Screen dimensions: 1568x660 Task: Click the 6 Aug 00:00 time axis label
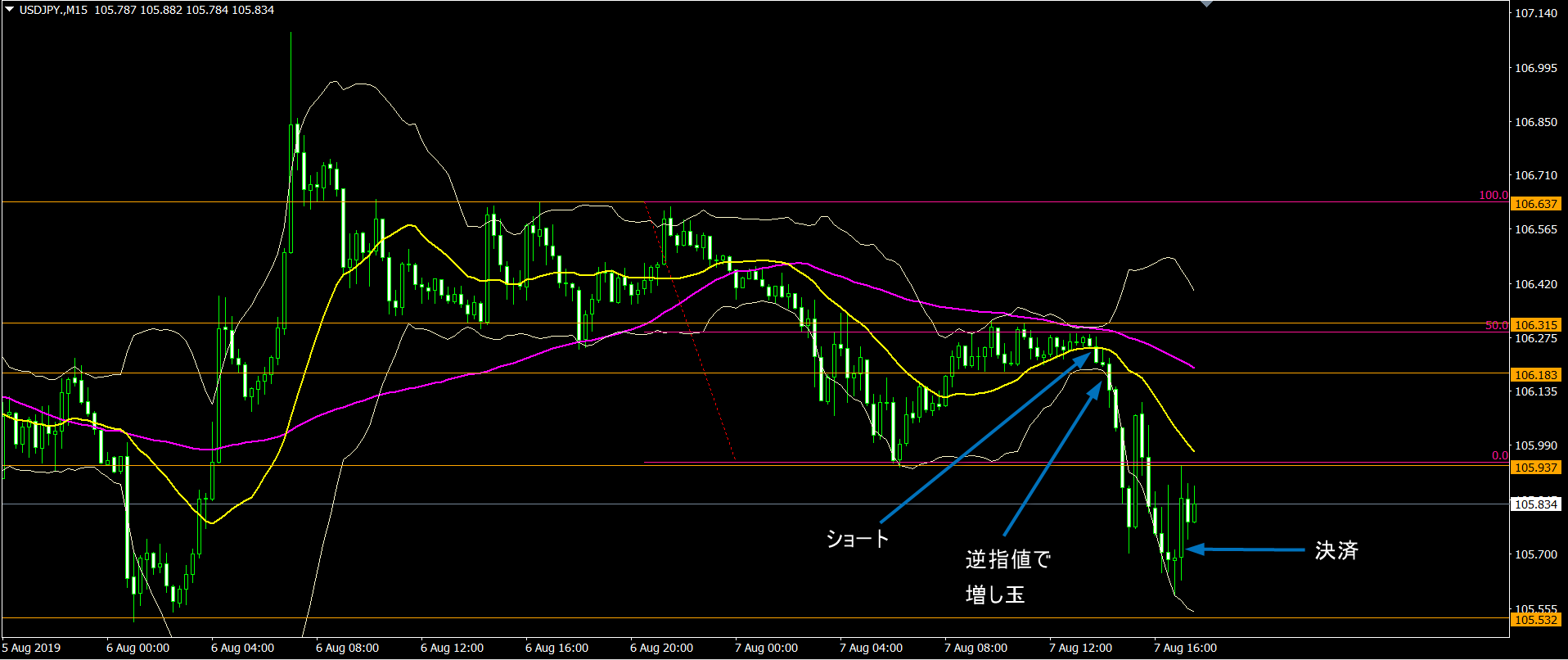tap(137, 648)
